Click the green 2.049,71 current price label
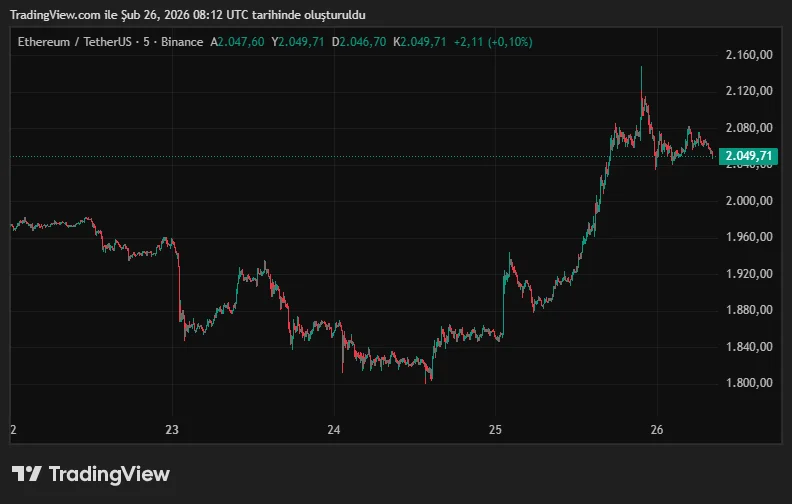The width and height of the screenshot is (792, 504). [x=749, y=156]
